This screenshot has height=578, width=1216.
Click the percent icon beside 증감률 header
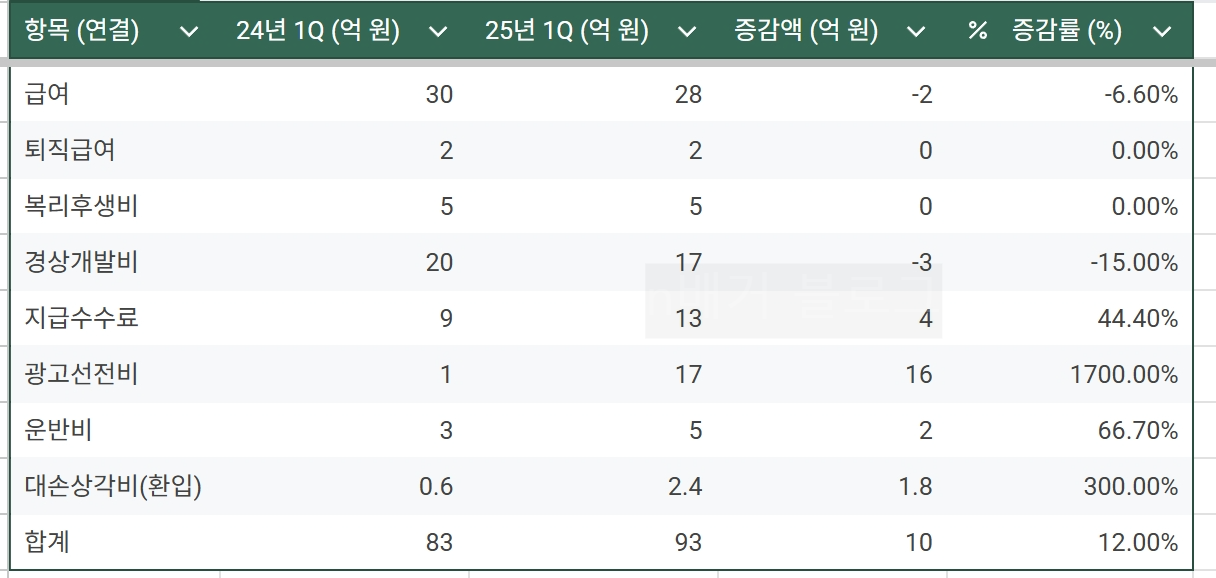(977, 32)
